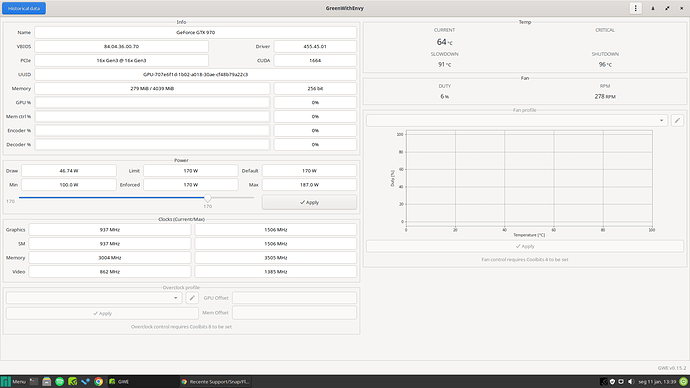This screenshot has width=690, height=388.
Task: Open the volume control in tray
Action: point(631,381)
